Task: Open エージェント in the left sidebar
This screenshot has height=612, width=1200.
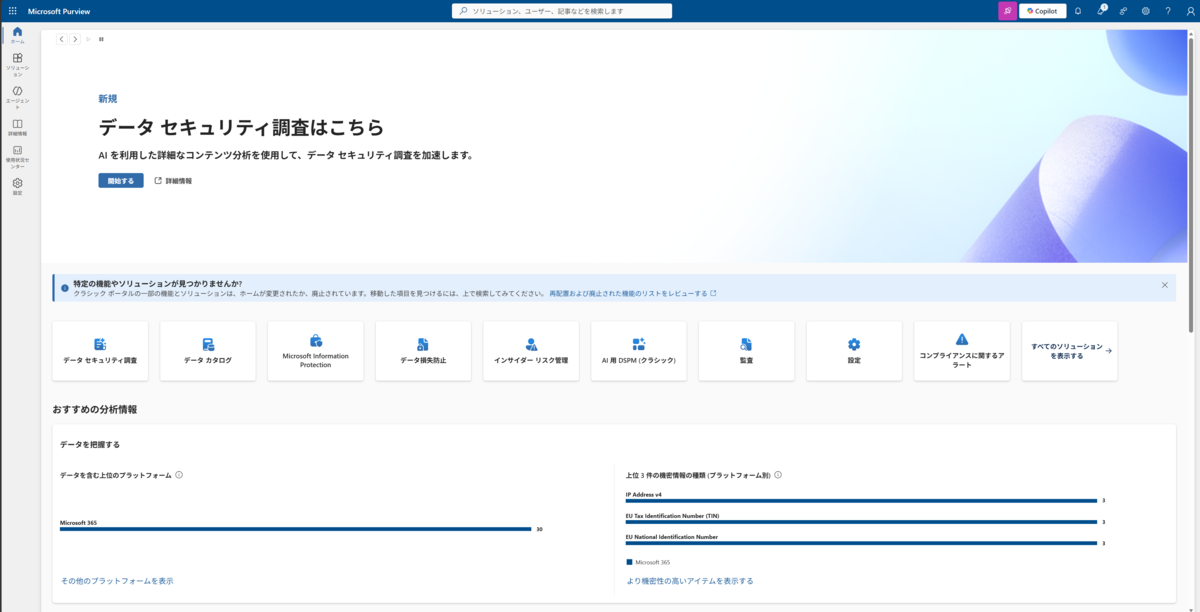Action: click(x=17, y=97)
